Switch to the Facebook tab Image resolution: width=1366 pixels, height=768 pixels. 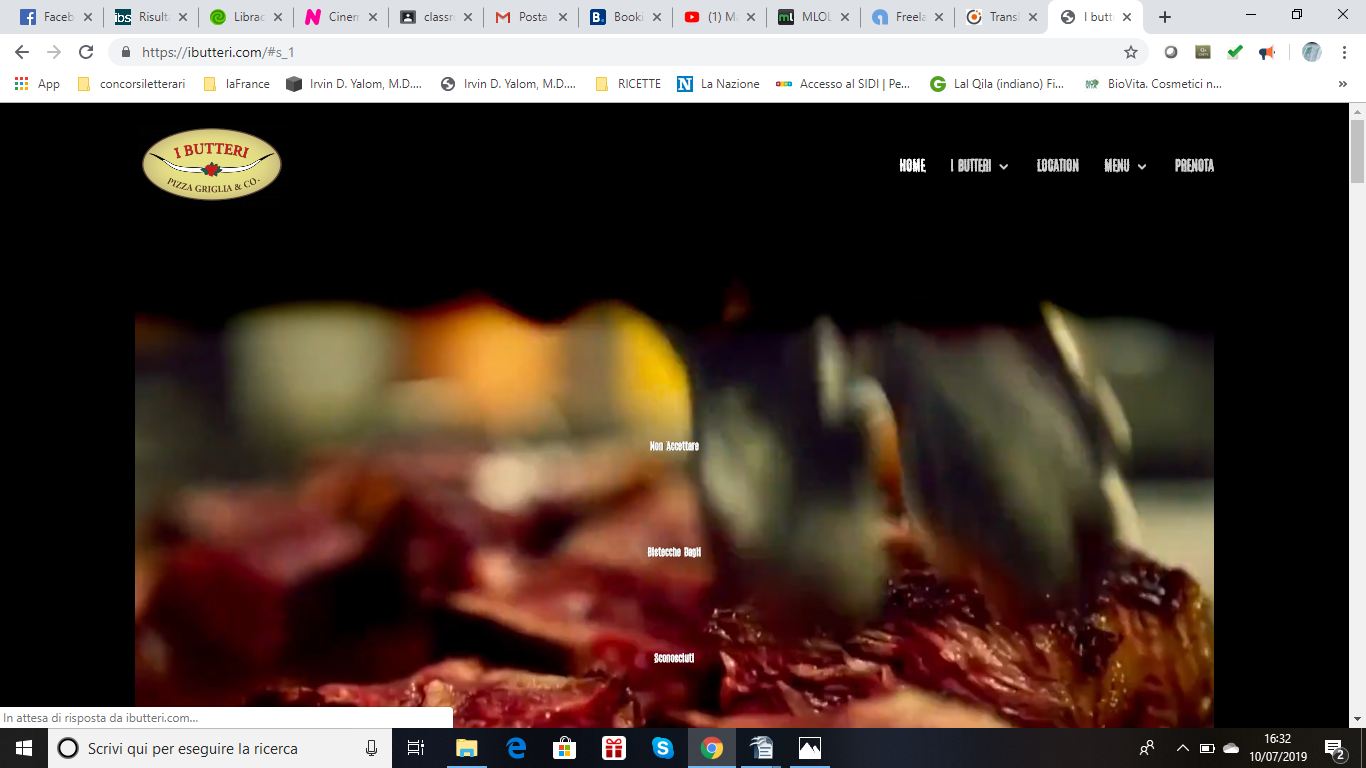coord(57,17)
